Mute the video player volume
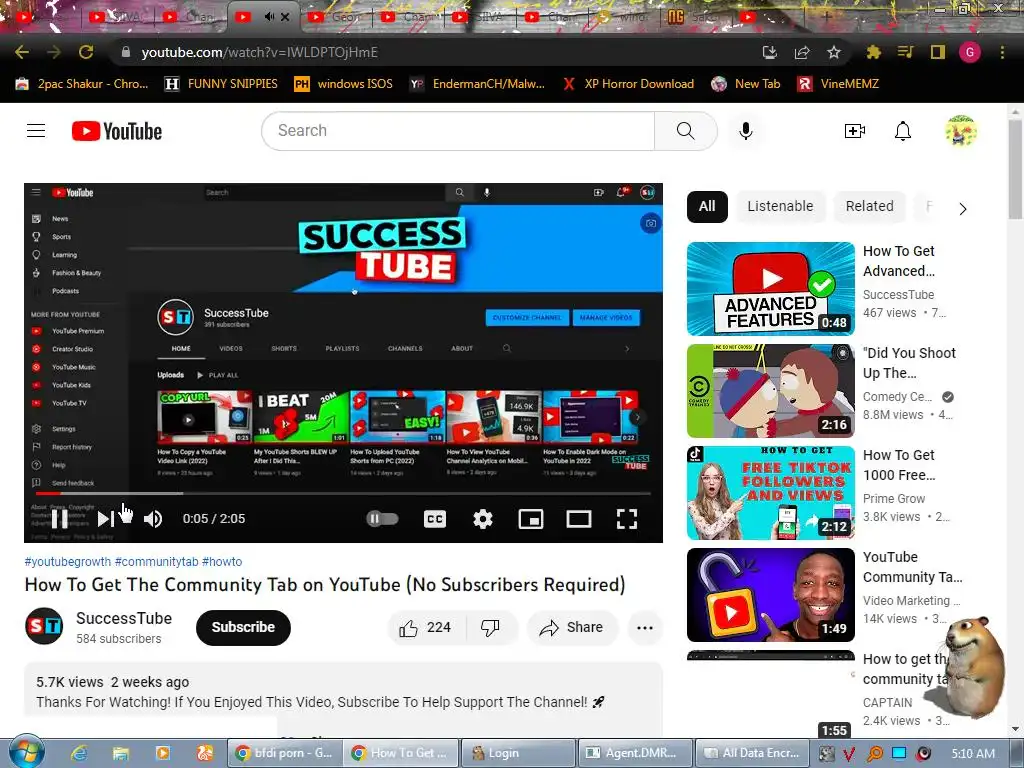Image resolution: width=1024 pixels, height=768 pixels. click(153, 519)
